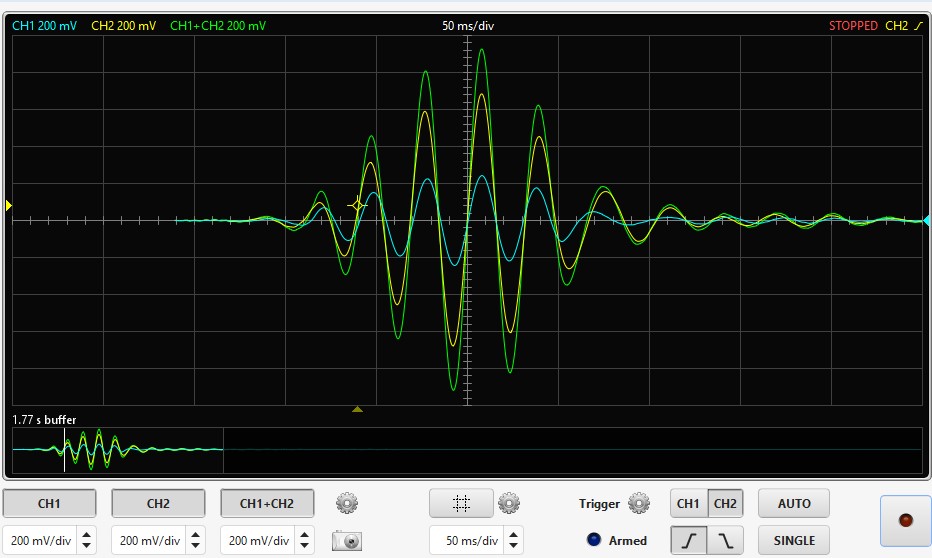Decrease the time base per division

click(x=514, y=546)
